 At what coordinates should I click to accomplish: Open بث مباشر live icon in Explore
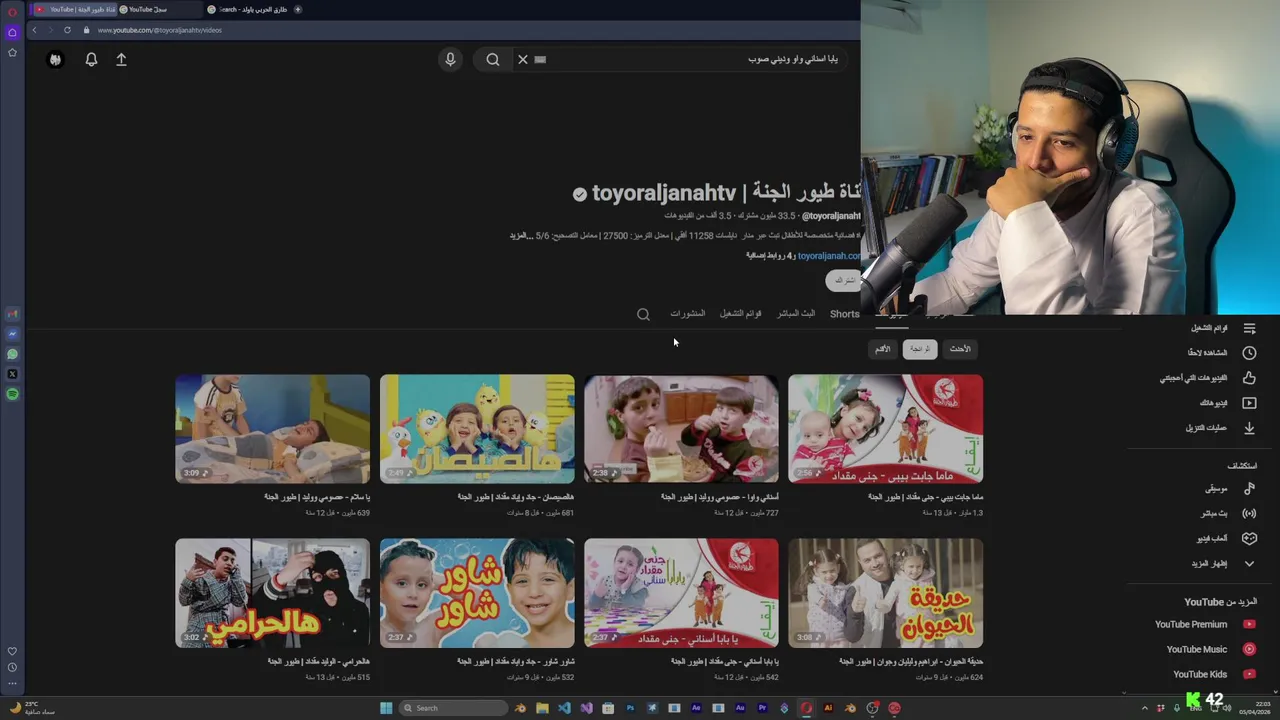(x=1249, y=513)
